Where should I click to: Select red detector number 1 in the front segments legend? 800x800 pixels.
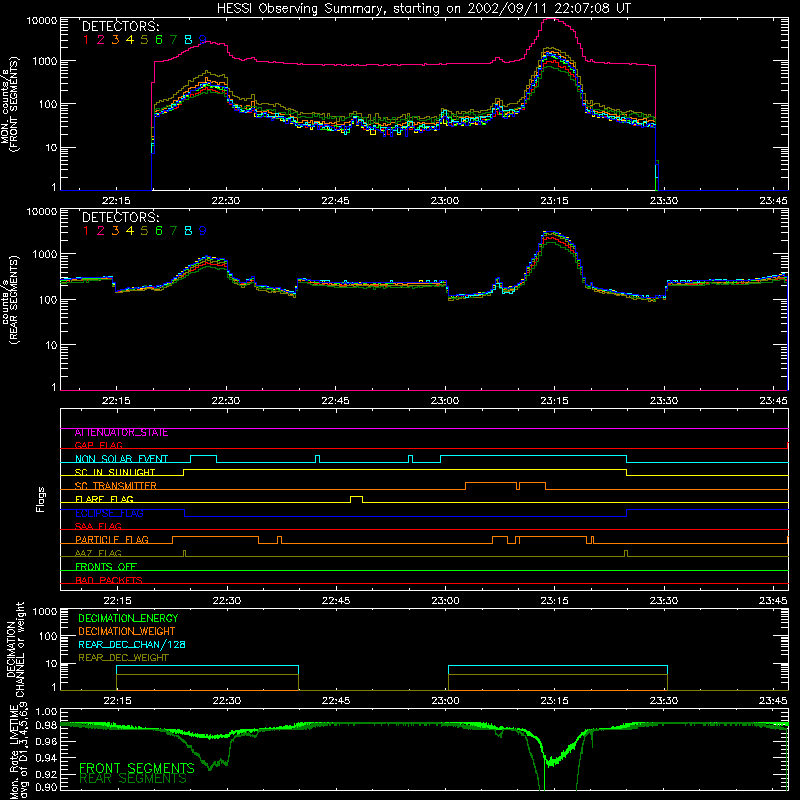click(86, 40)
